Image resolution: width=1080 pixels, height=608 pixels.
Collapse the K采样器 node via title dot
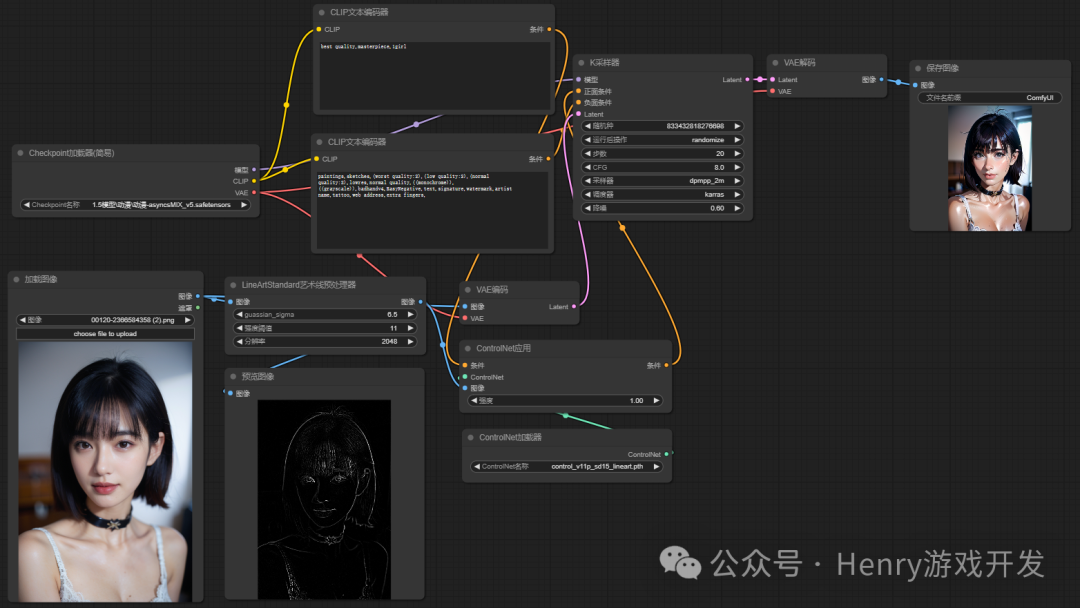coord(581,63)
